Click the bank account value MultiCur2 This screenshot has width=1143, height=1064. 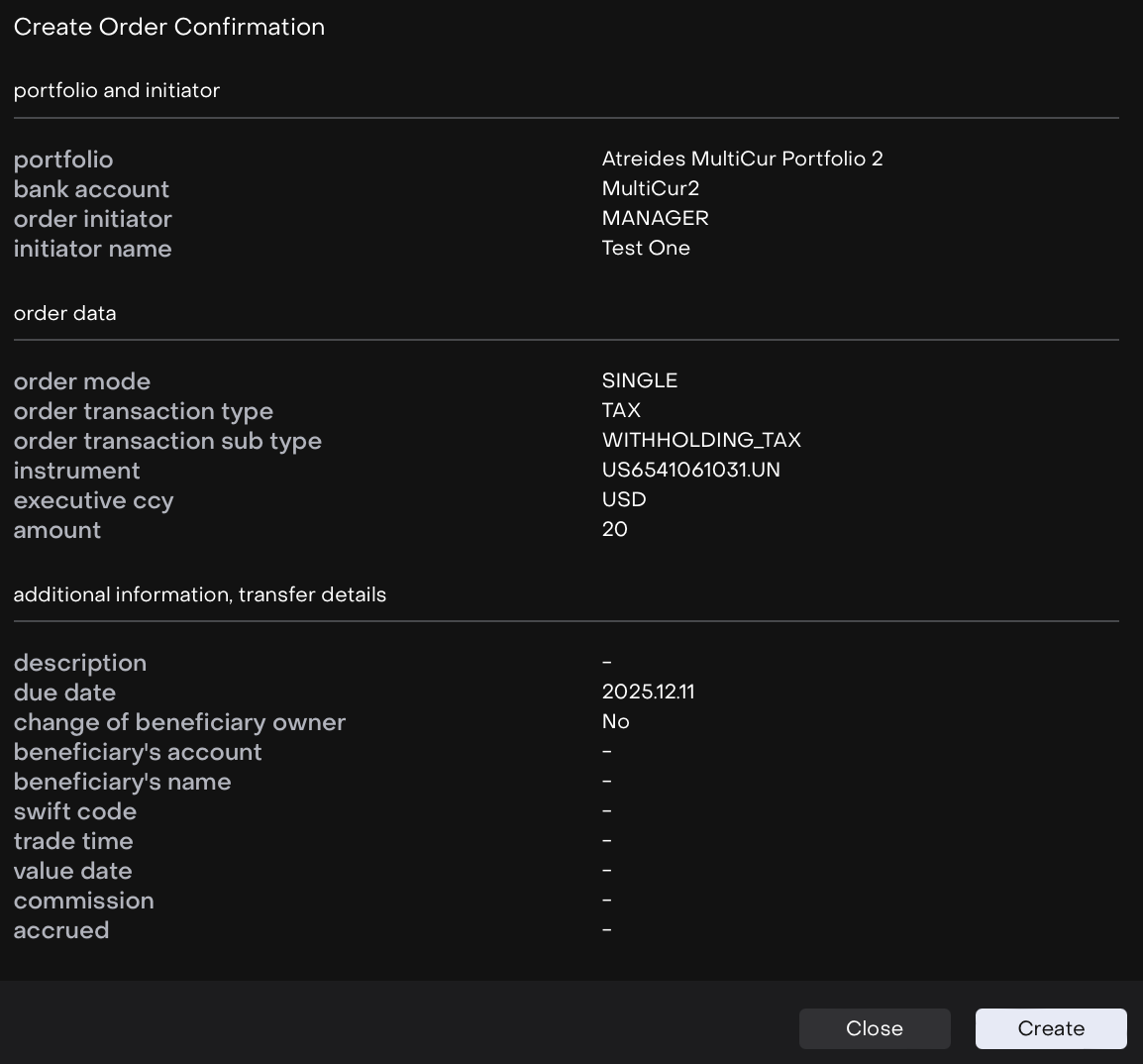[650, 188]
